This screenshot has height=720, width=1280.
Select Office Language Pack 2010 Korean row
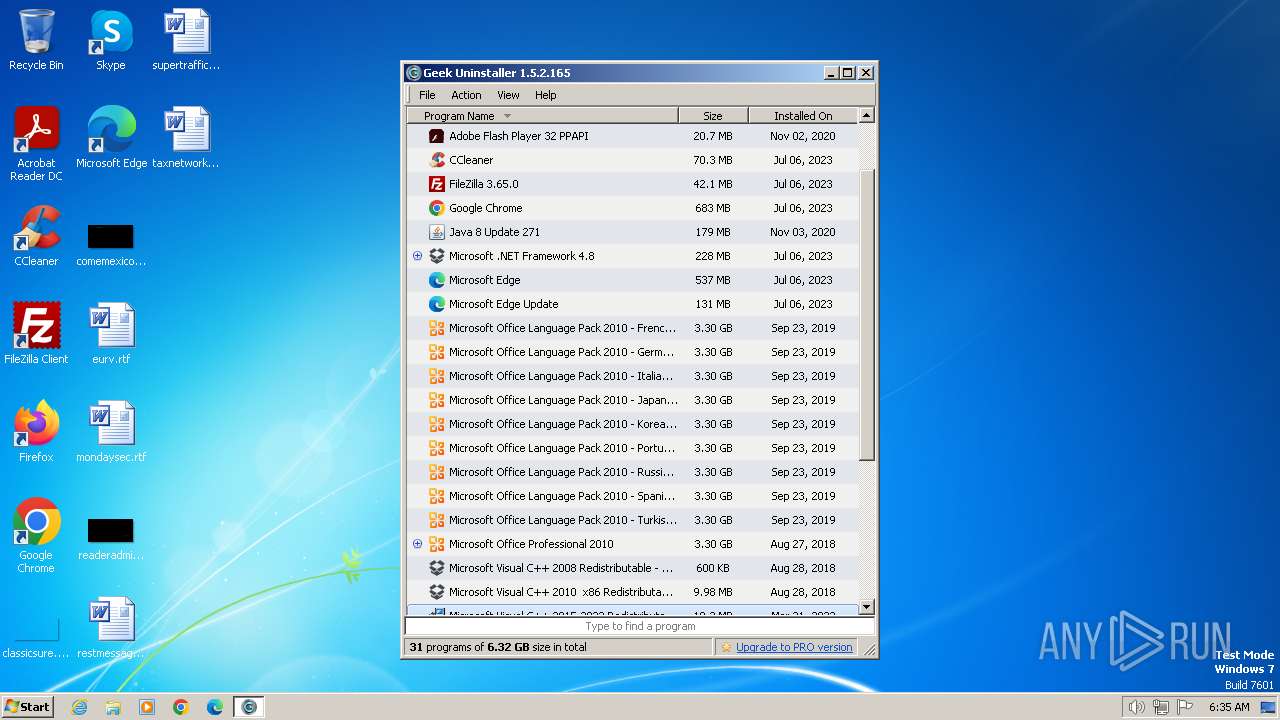click(x=632, y=424)
